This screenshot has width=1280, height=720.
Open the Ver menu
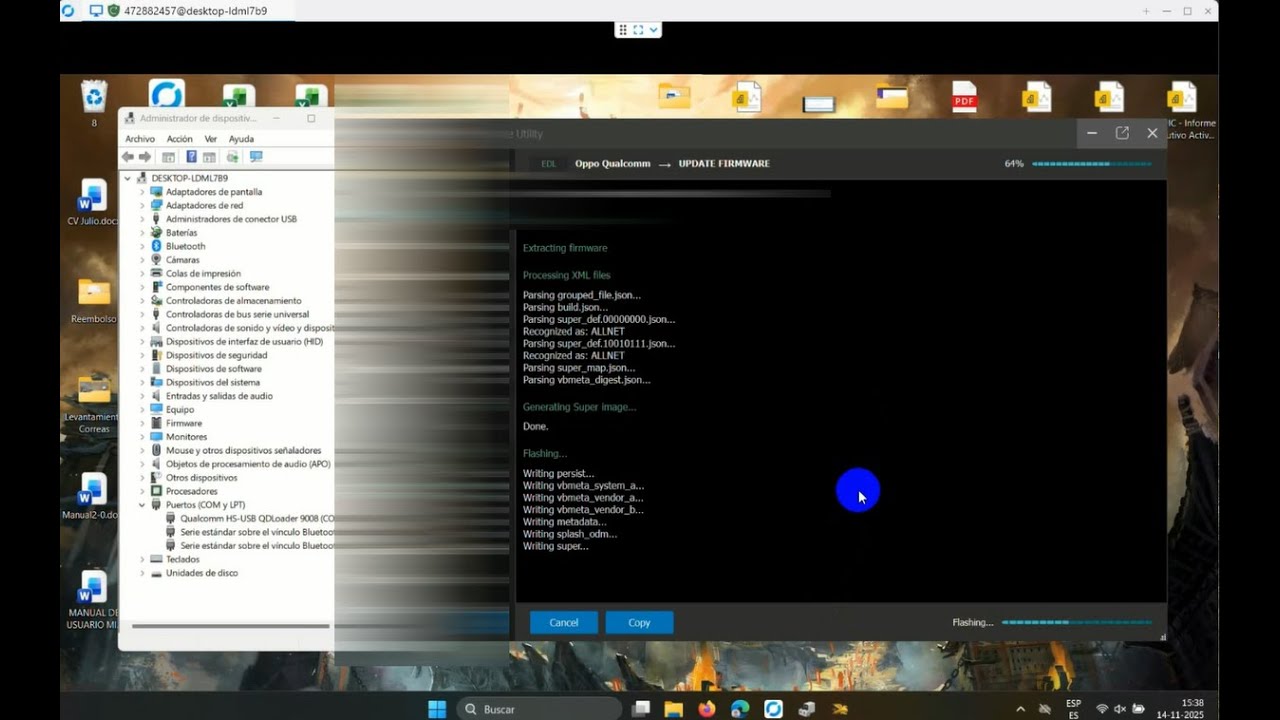(210, 139)
